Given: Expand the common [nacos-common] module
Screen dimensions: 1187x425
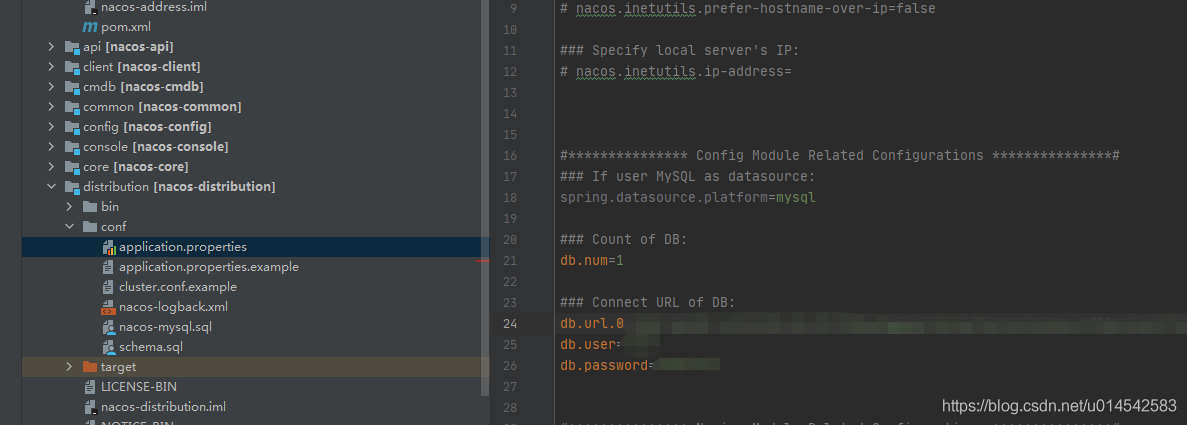Looking at the screenshot, I should 51,107.
